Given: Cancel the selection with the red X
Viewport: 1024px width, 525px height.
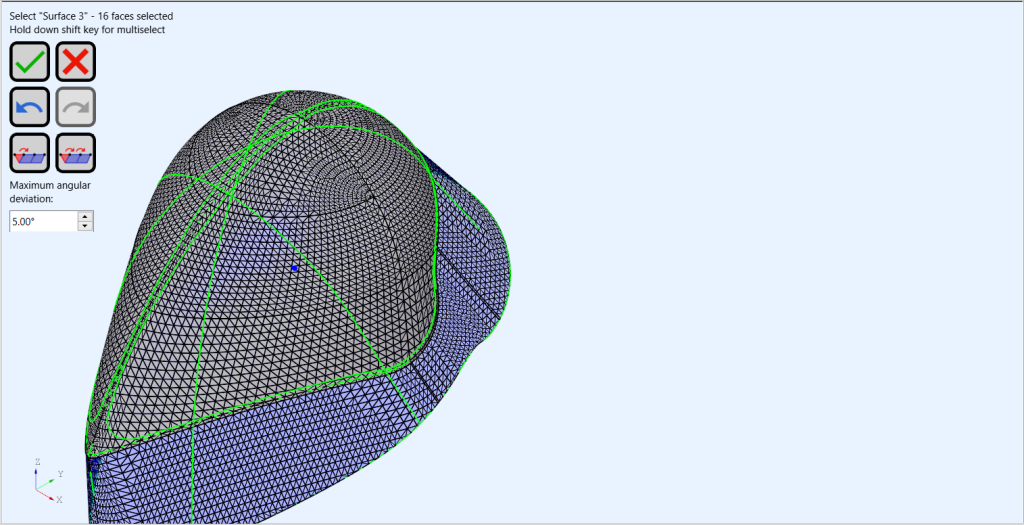Looking at the screenshot, I should click(x=76, y=62).
